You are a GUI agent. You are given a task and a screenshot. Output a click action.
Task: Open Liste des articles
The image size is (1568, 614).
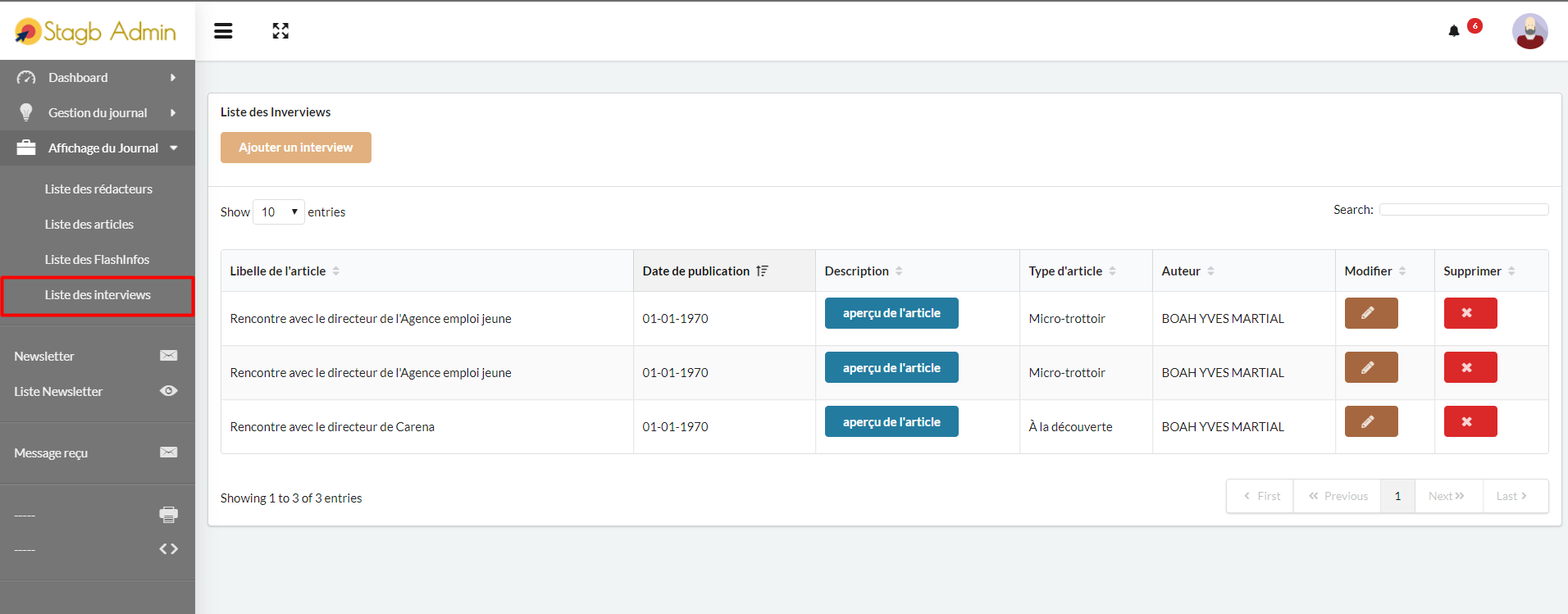[89, 224]
